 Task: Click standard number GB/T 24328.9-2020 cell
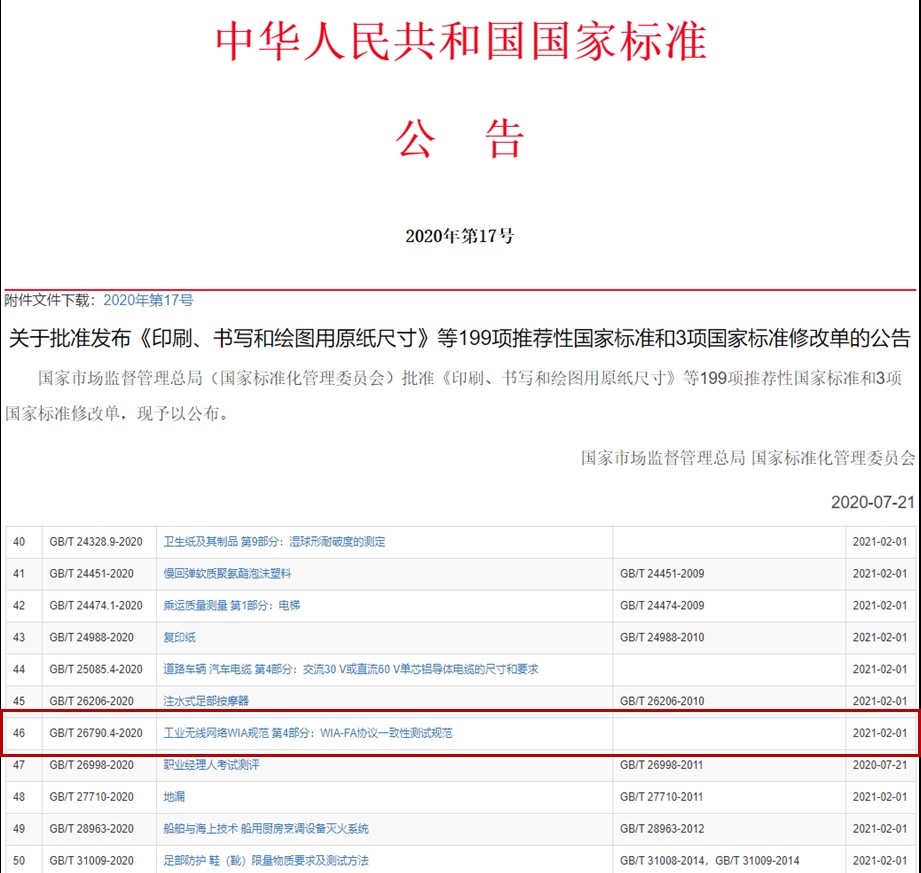pyautogui.click(x=96, y=542)
